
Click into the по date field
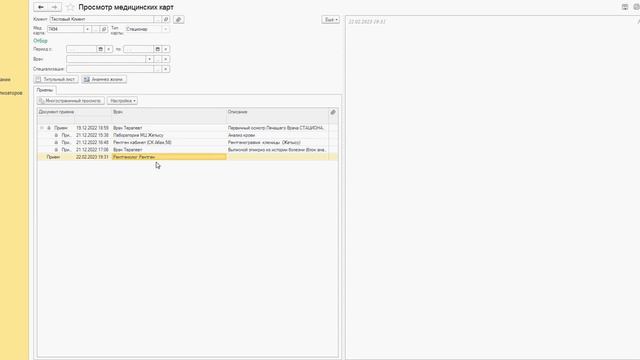139,49
